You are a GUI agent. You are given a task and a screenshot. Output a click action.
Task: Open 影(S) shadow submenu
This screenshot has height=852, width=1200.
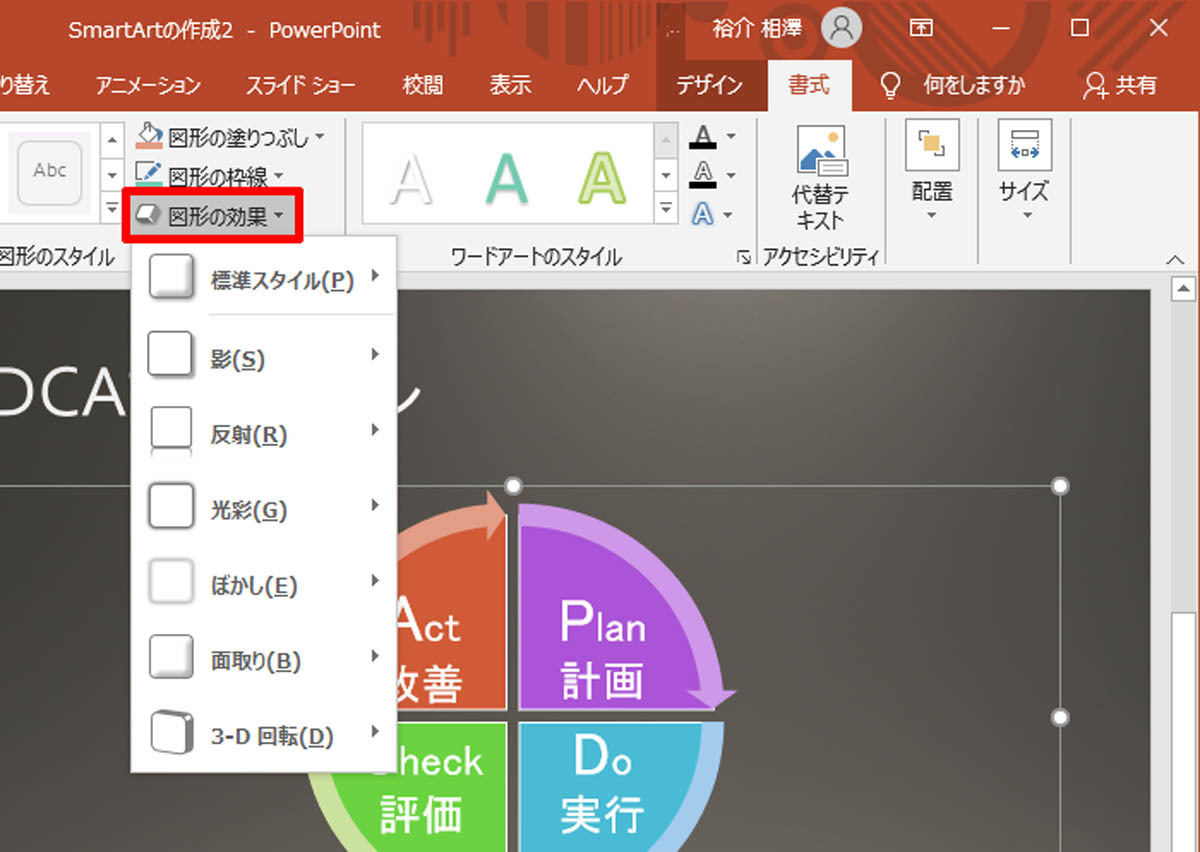[x=264, y=357]
